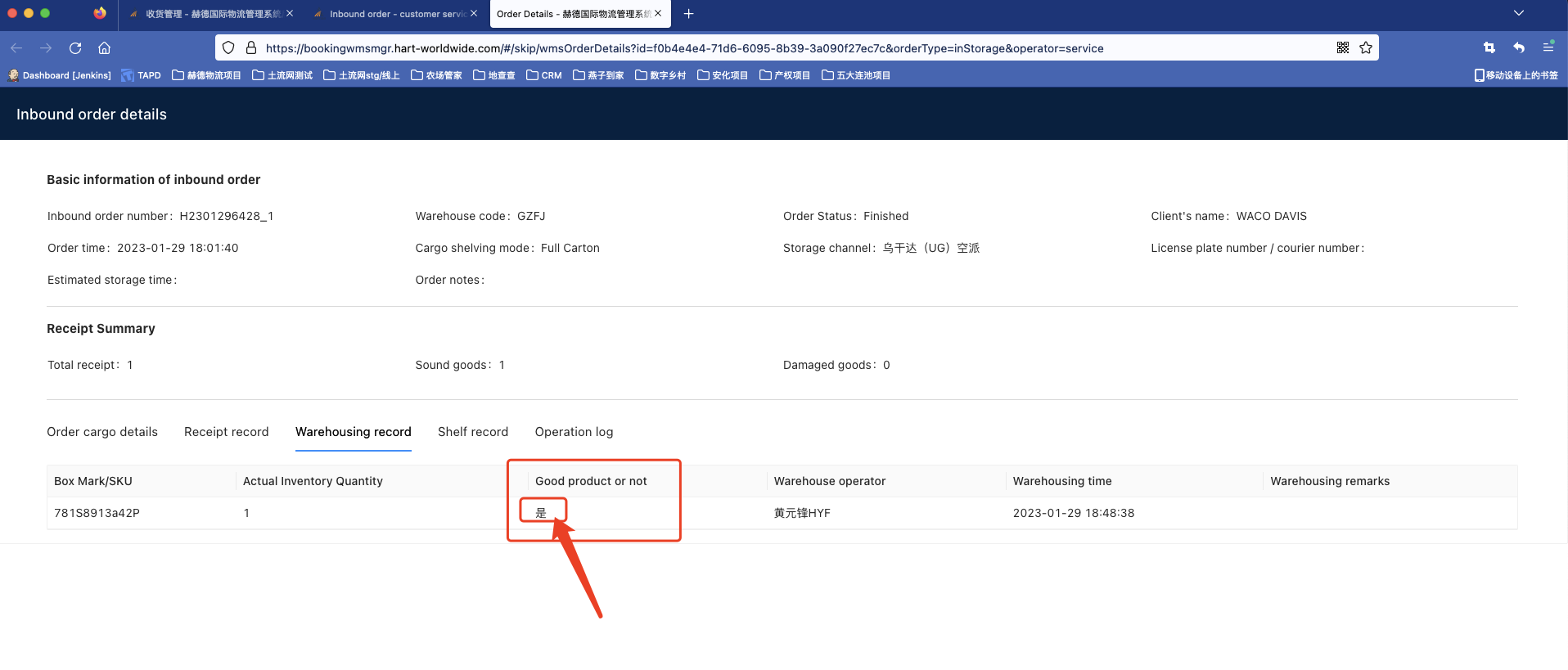
Task: Expand the list all tabs chevron
Action: (x=1519, y=14)
